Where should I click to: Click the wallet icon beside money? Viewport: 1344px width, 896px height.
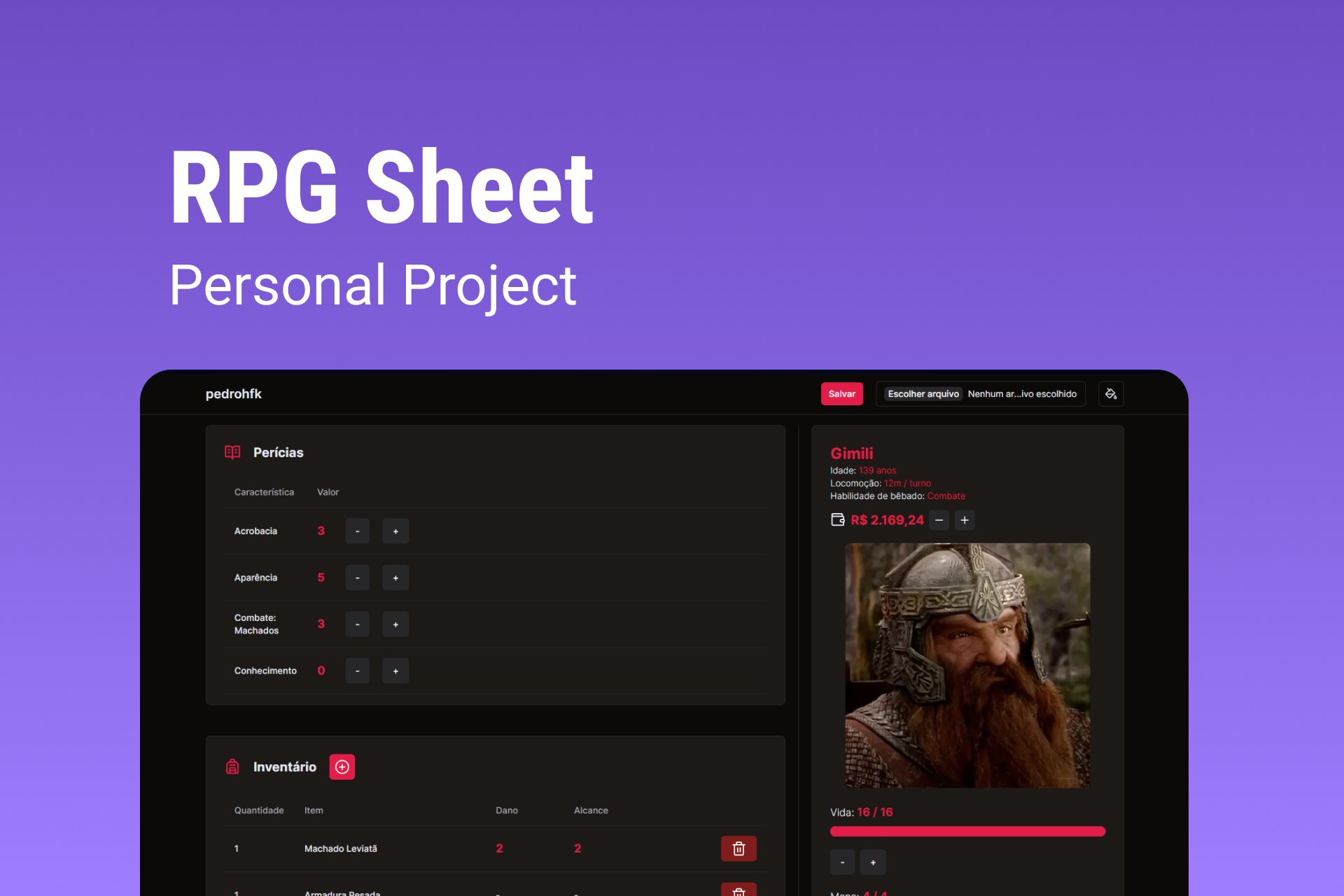[x=837, y=519]
